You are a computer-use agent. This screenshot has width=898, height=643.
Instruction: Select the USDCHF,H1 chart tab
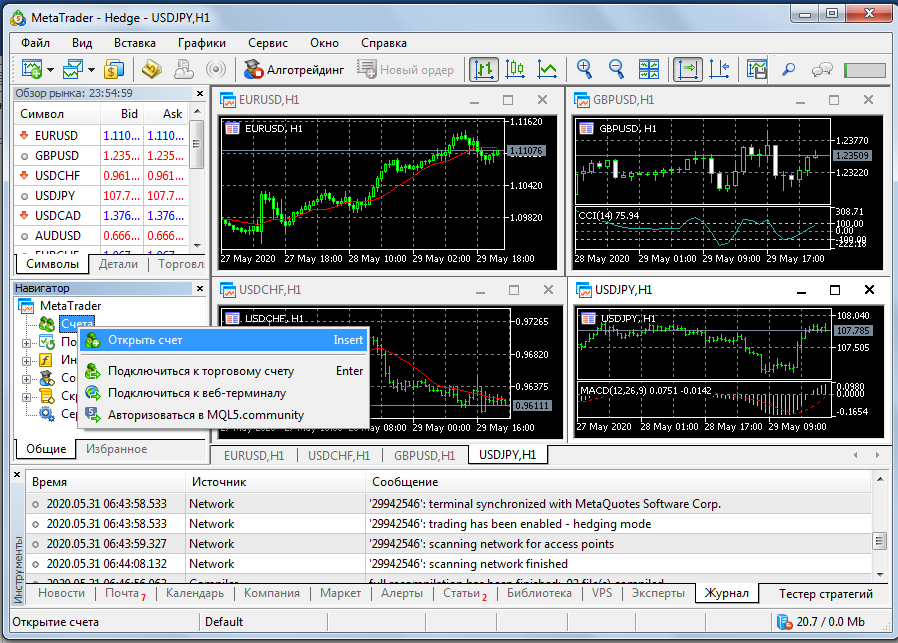(x=339, y=456)
